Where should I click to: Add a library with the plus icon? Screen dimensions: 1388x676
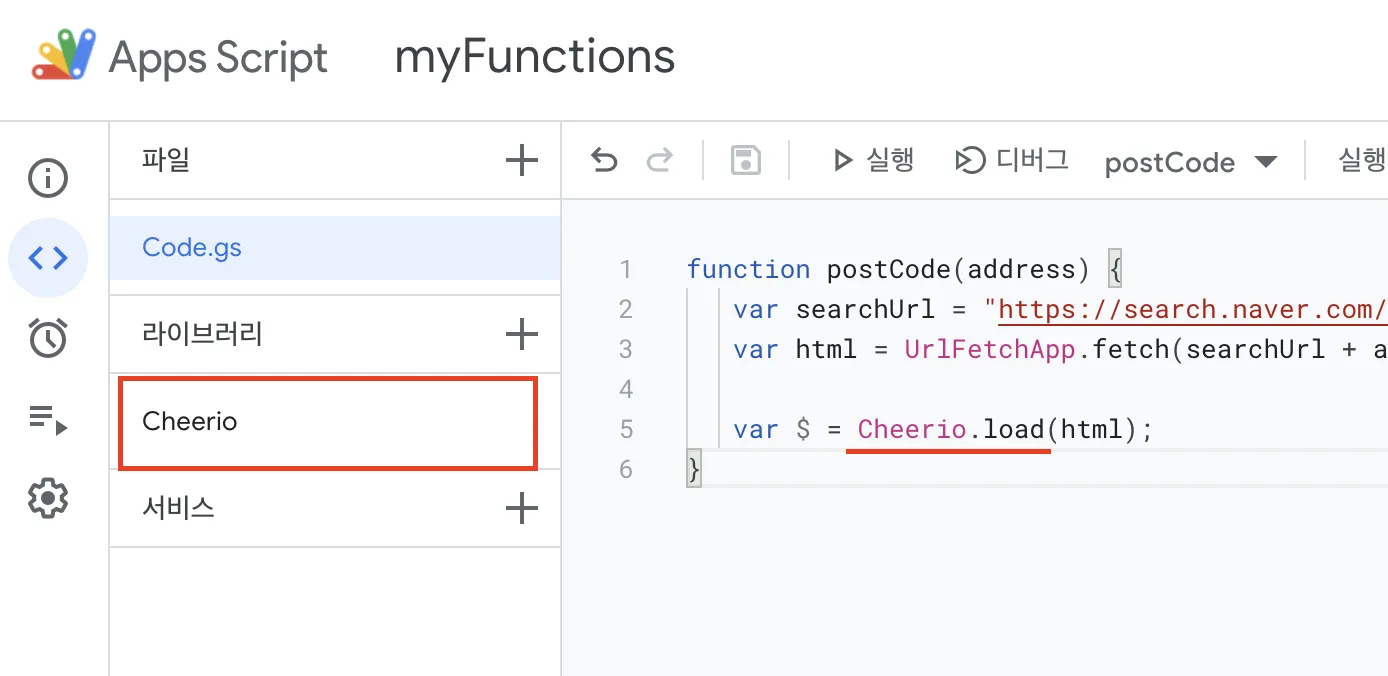point(522,334)
